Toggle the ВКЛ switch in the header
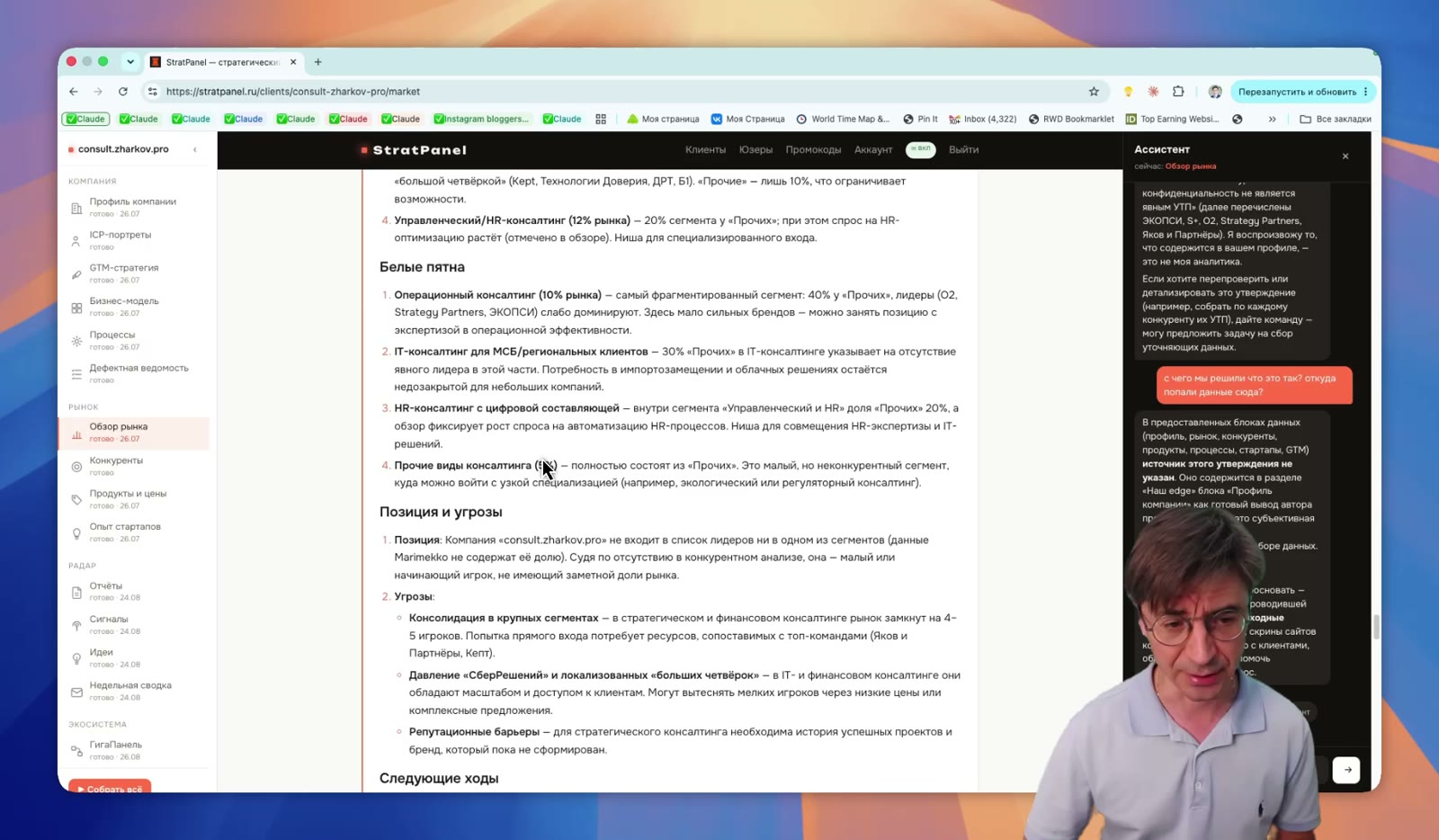Viewport: 1439px width, 840px height. (x=920, y=149)
